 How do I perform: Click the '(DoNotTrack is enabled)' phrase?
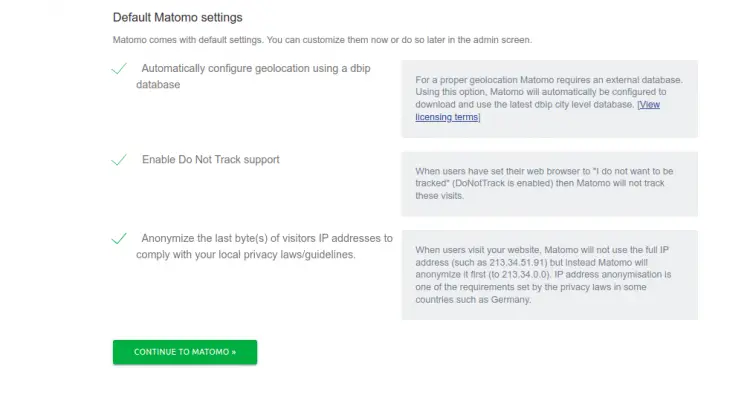click(502, 184)
